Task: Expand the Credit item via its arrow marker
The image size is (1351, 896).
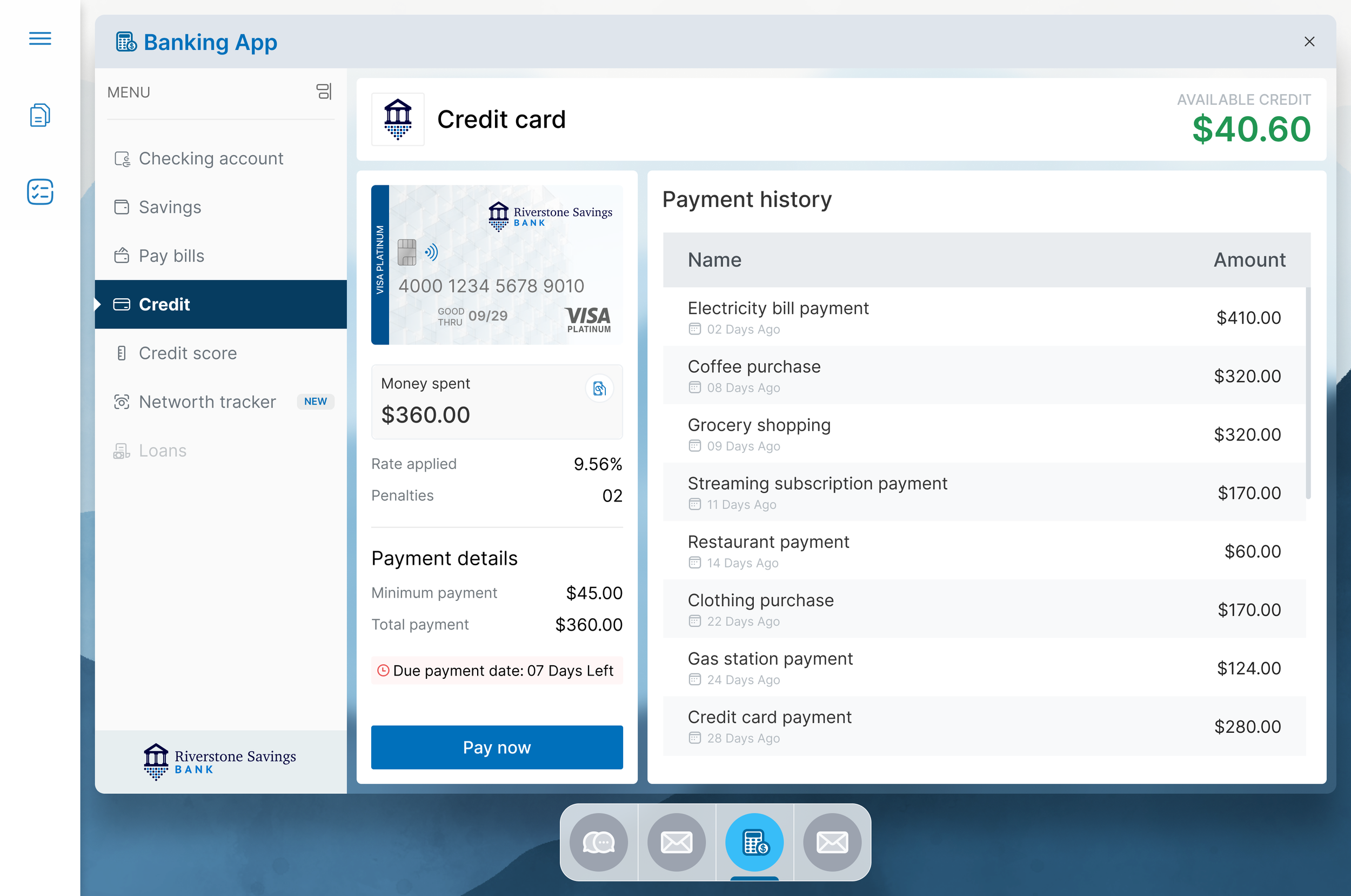Action: 99,305
